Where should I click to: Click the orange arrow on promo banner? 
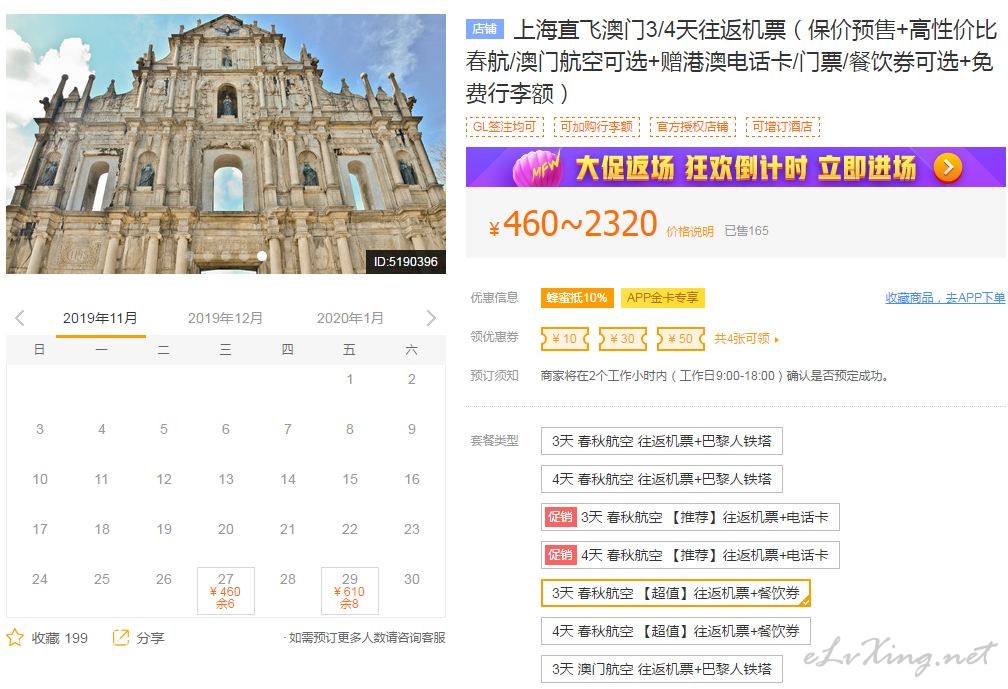pyautogui.click(x=948, y=168)
